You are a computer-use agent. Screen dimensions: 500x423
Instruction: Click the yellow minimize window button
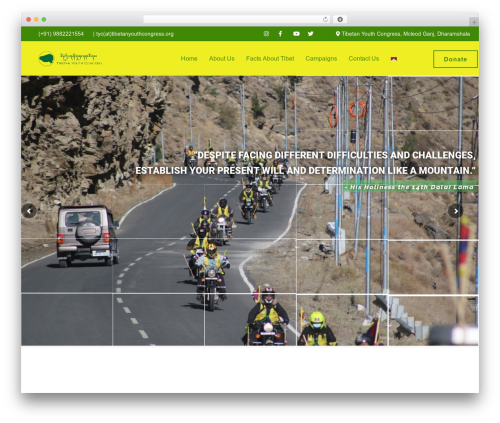click(x=36, y=19)
